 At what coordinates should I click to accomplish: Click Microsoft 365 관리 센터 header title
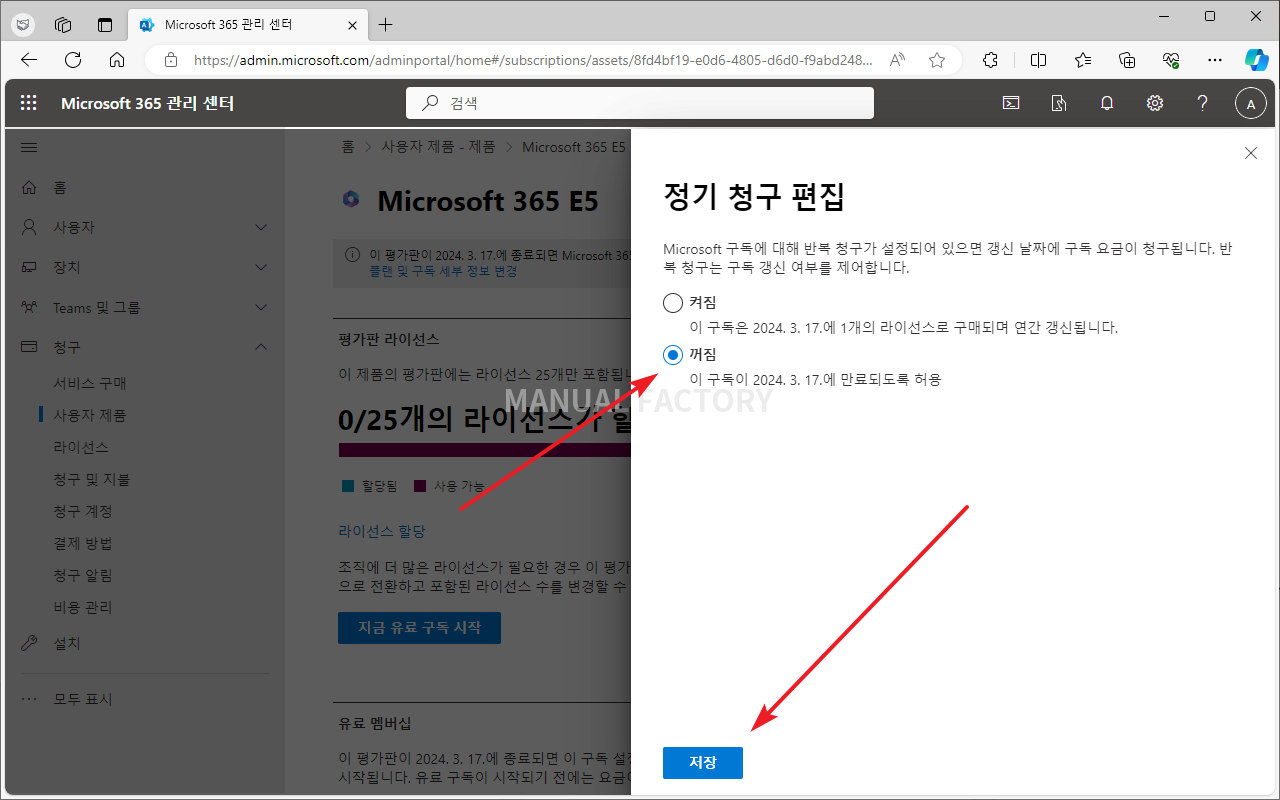148,103
